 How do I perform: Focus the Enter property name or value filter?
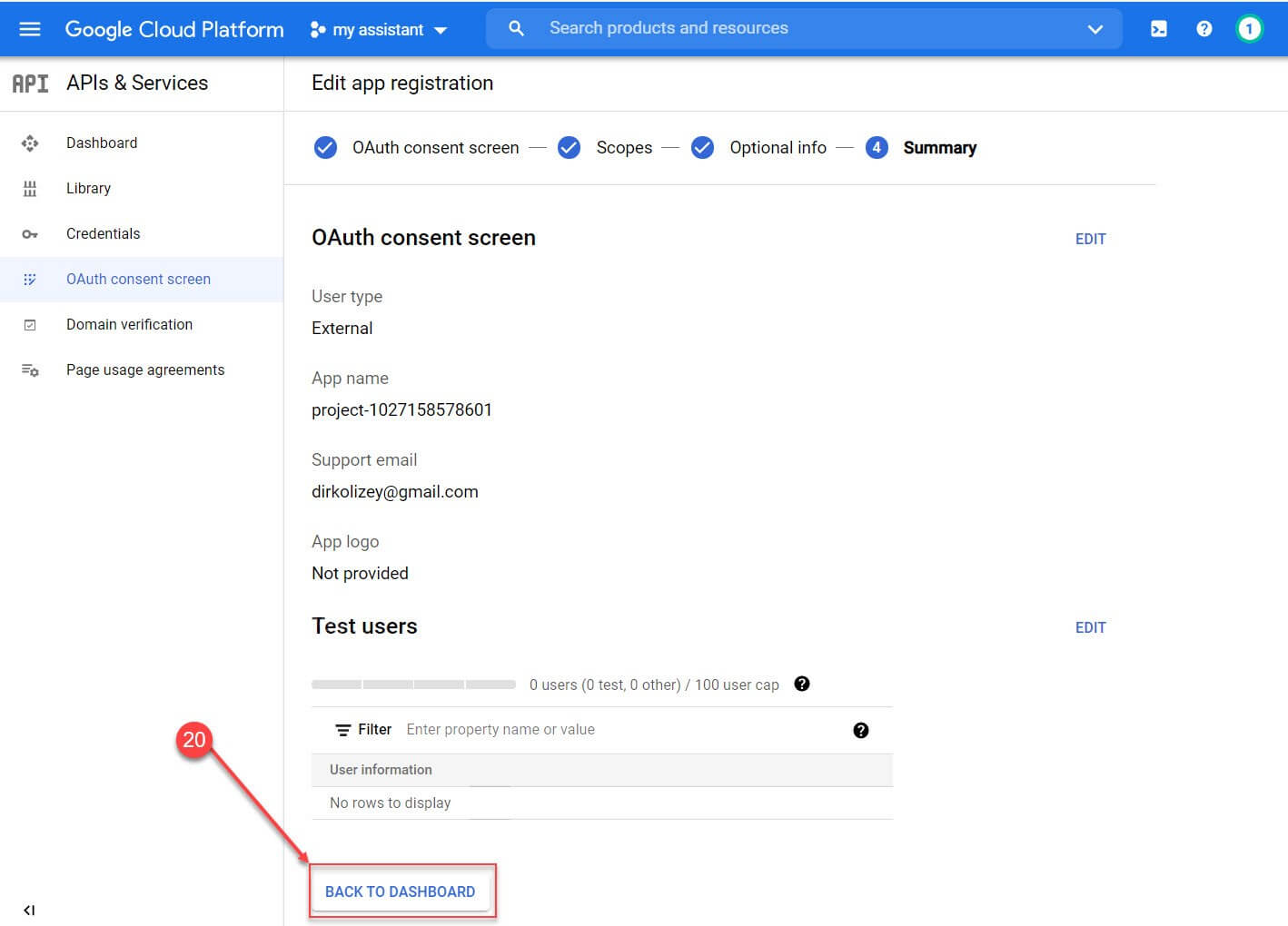coord(500,729)
